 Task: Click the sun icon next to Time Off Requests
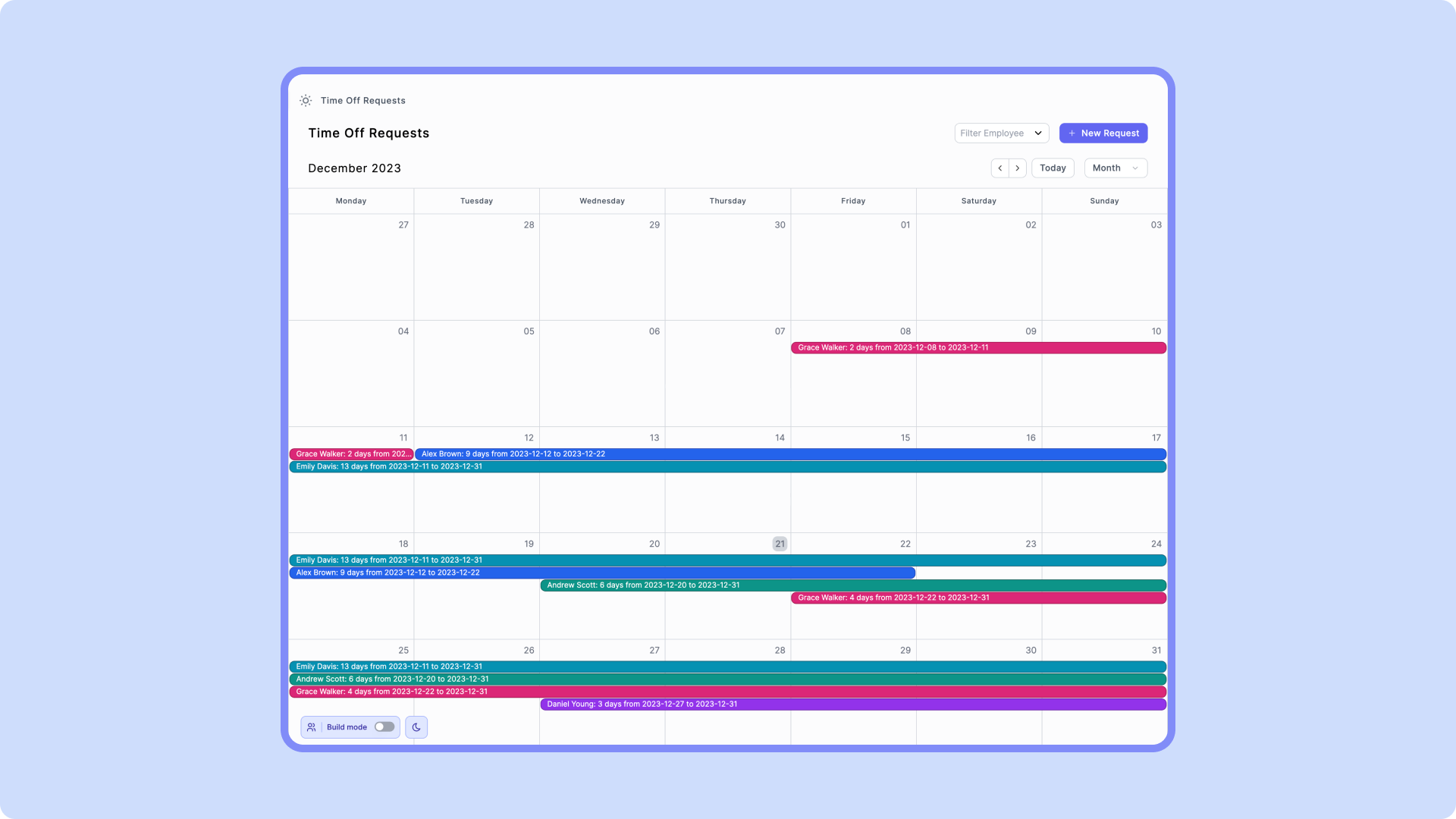306,100
